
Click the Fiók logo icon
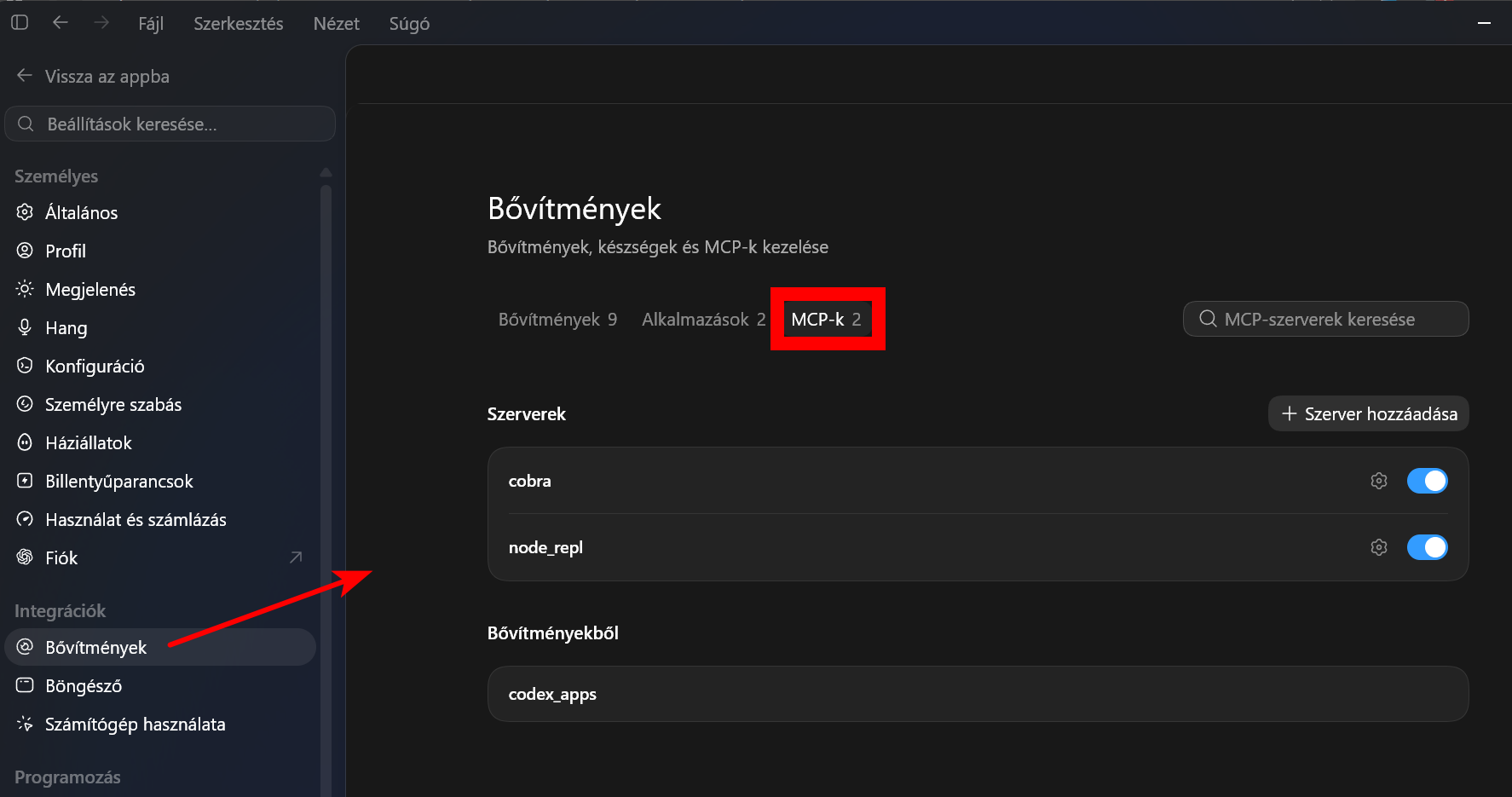[25, 557]
